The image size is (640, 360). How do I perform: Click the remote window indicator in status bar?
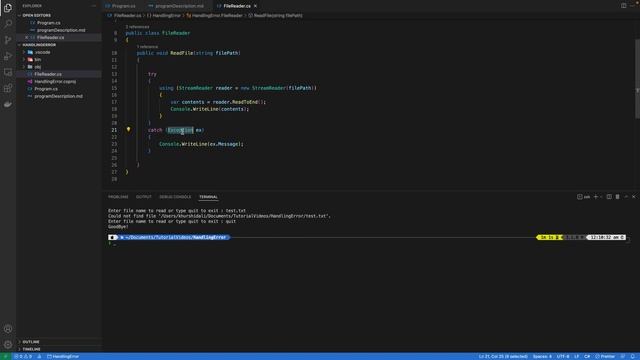[5, 356]
